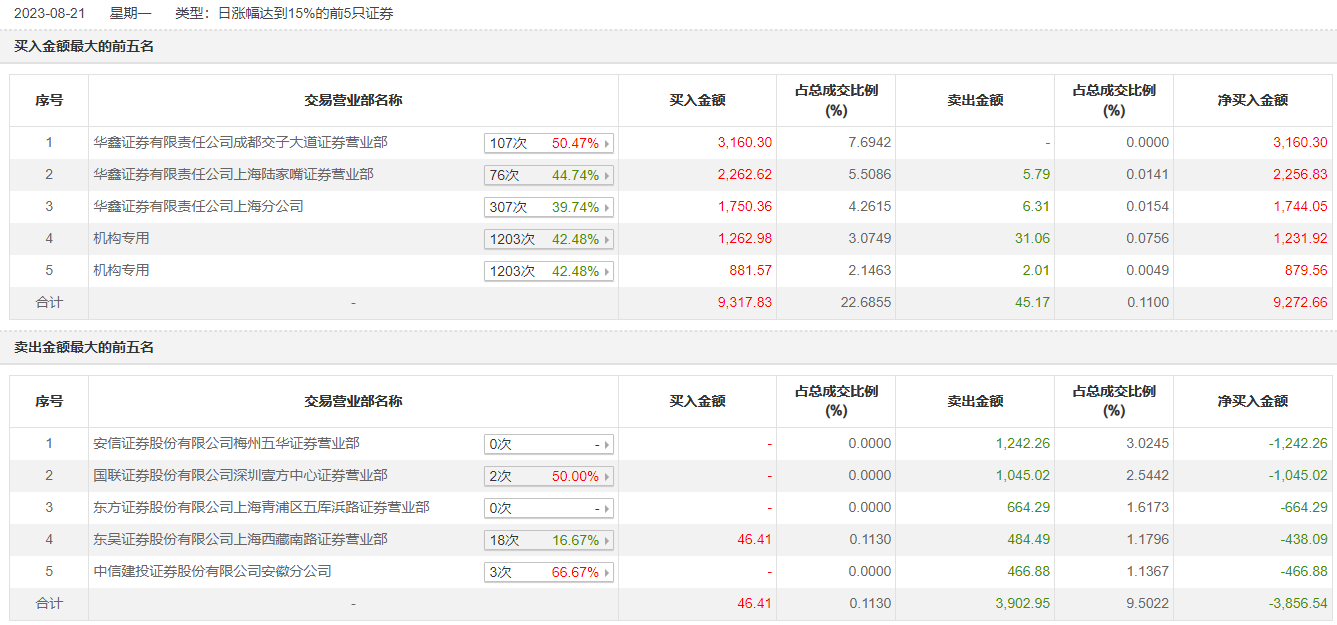1337x625 pixels.
Task: Open 东吴证券上海西藏南路证券营业部 link
Action: (241, 539)
